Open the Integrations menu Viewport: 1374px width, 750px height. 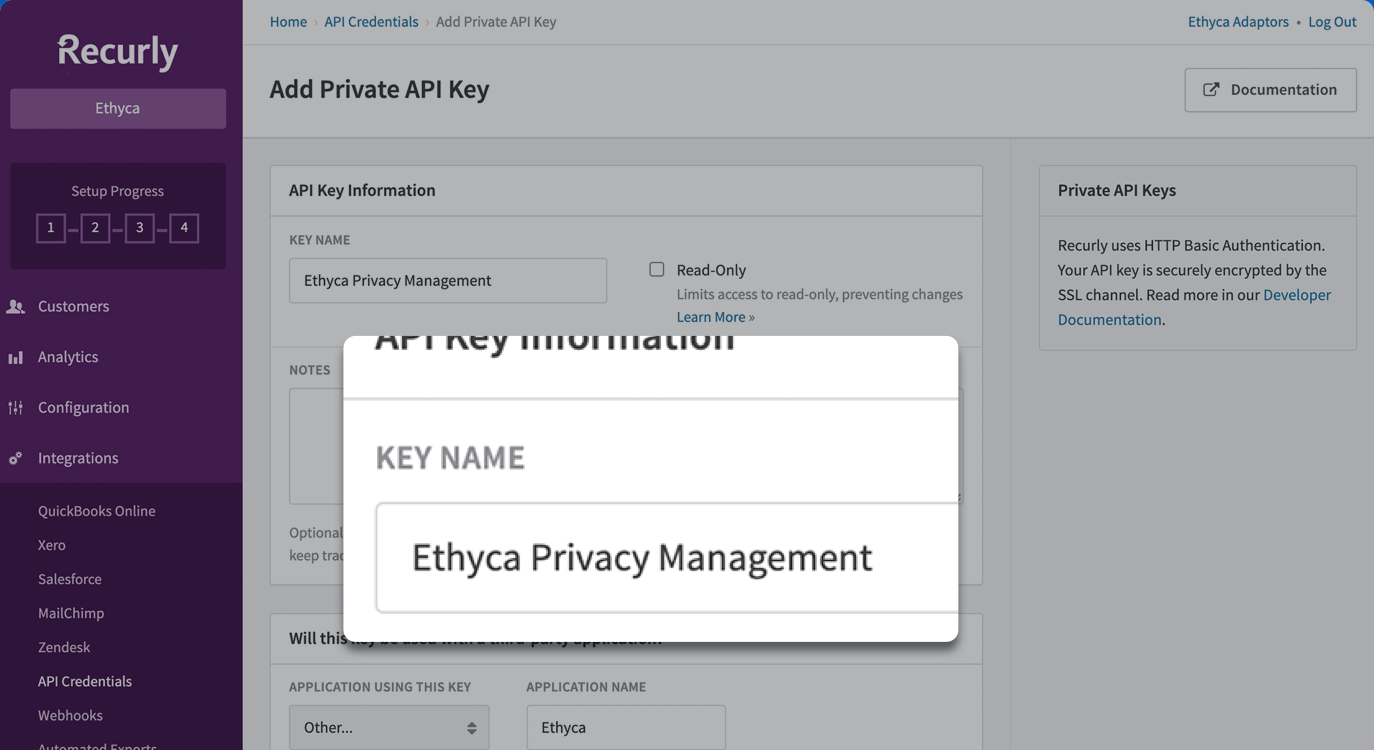coord(78,458)
